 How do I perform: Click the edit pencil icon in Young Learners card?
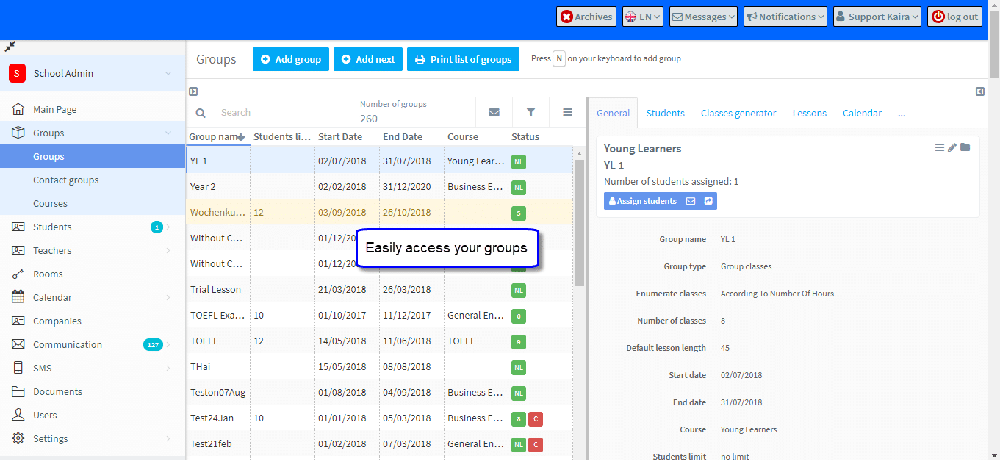coord(952,148)
